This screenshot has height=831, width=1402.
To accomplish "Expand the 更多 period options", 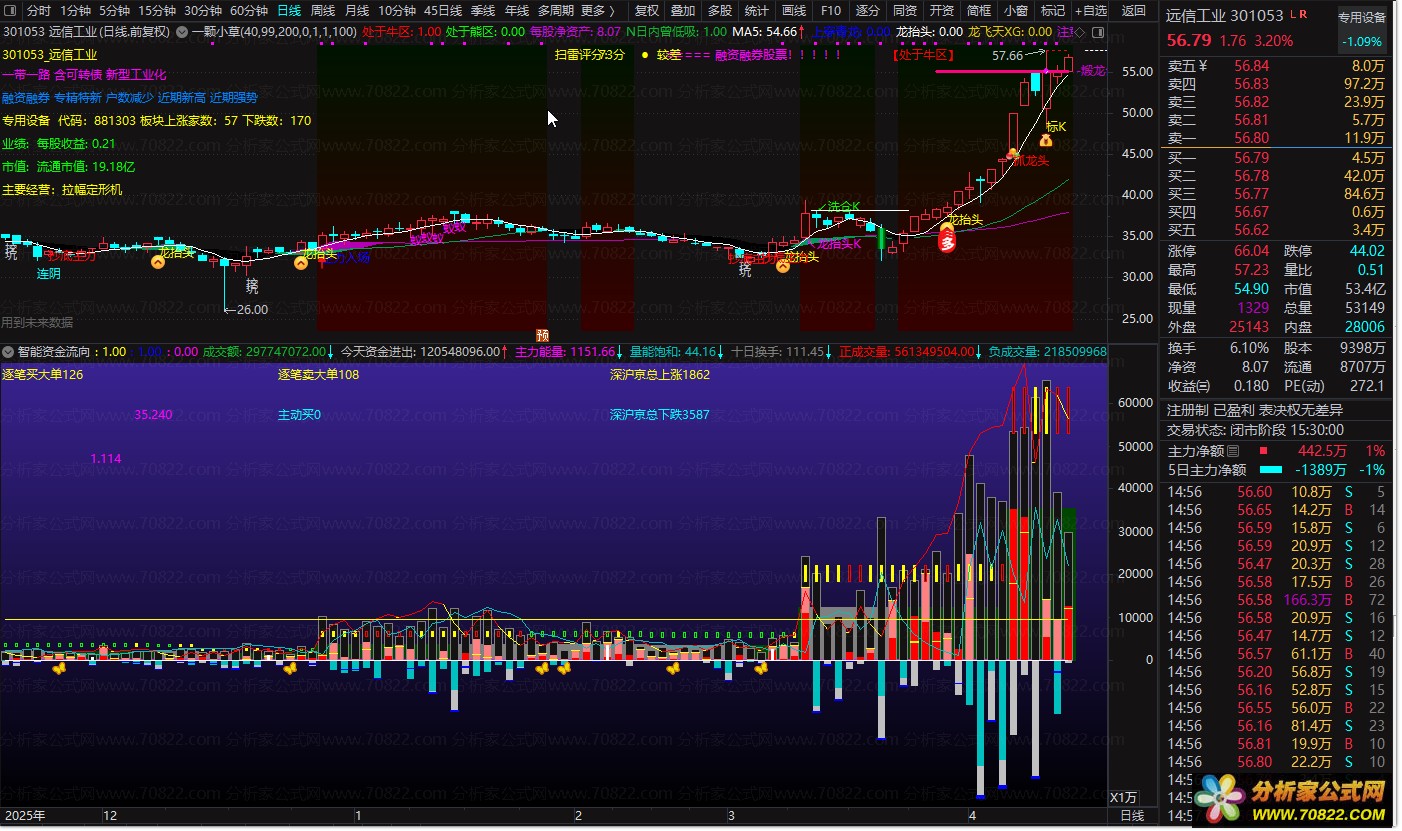I will [597, 11].
